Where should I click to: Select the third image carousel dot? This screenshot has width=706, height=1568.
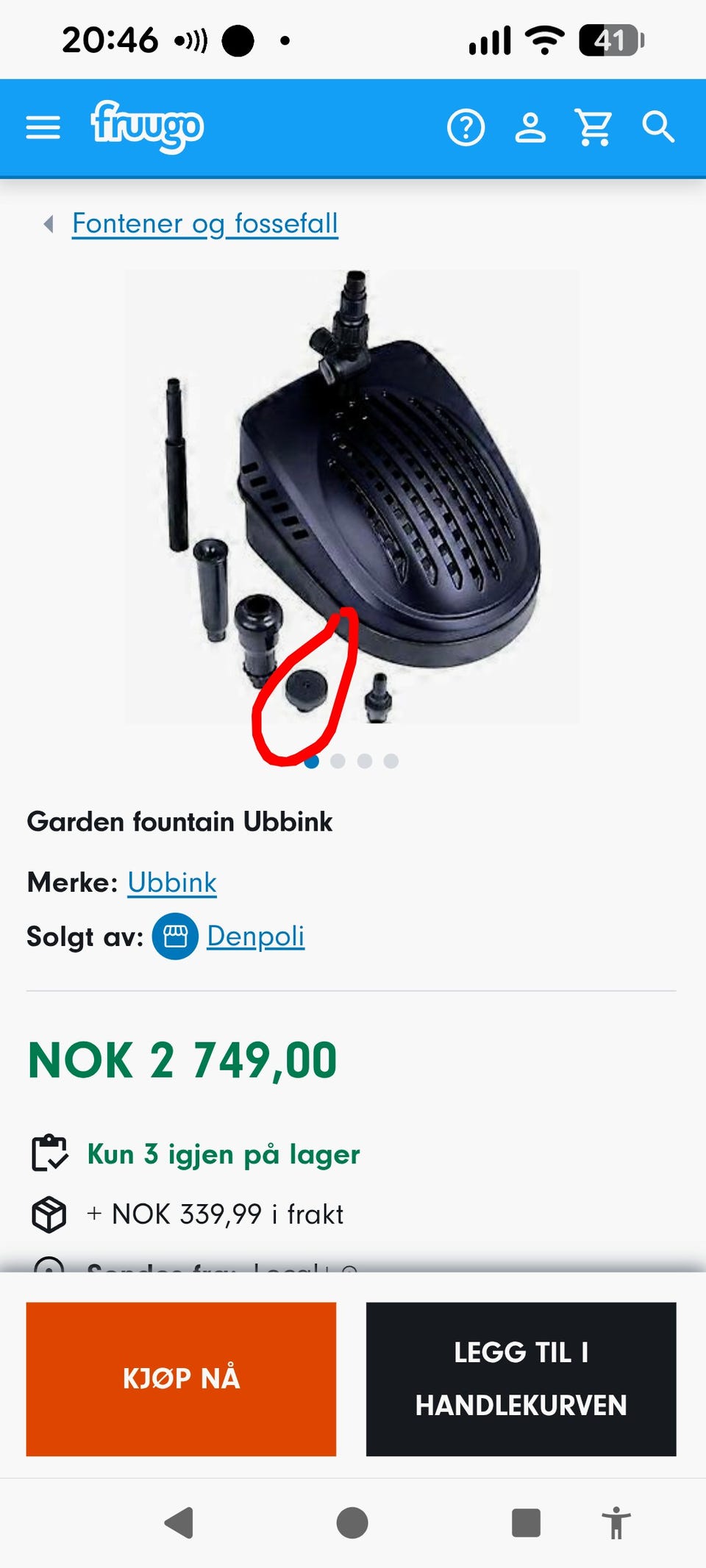tap(364, 761)
